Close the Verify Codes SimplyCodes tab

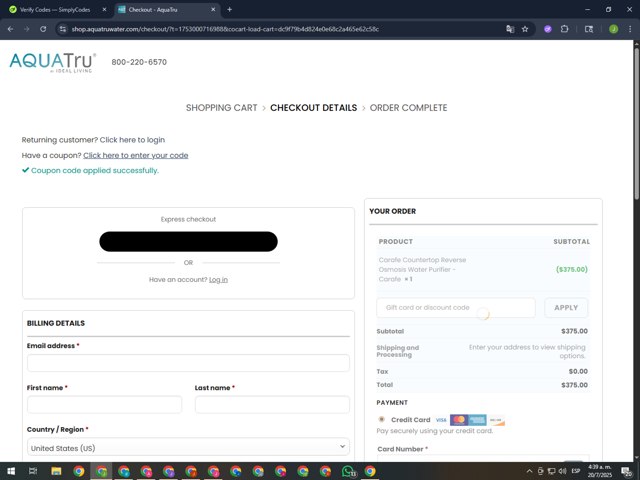pos(104,9)
